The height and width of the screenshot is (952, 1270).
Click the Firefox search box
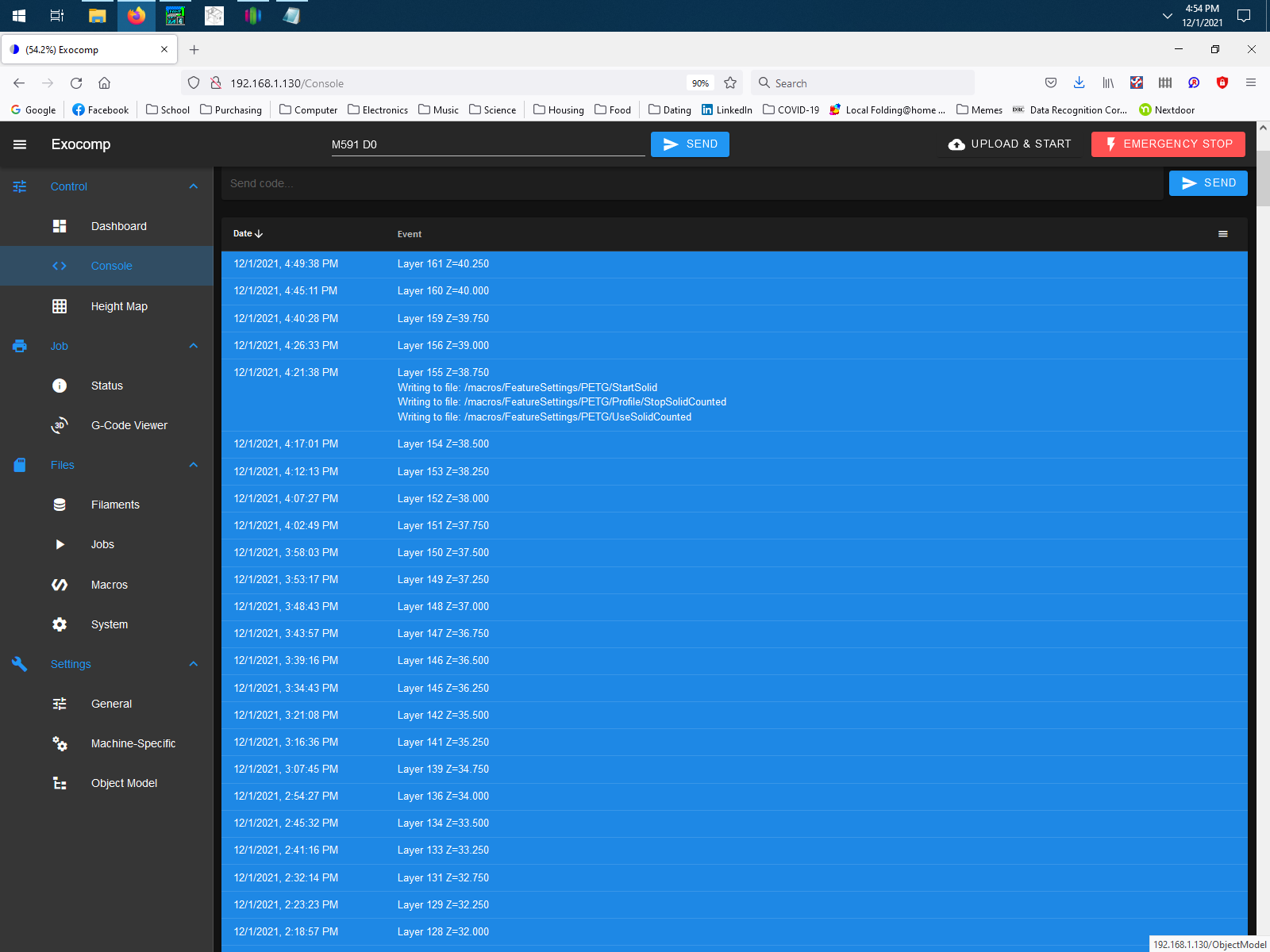tap(863, 83)
